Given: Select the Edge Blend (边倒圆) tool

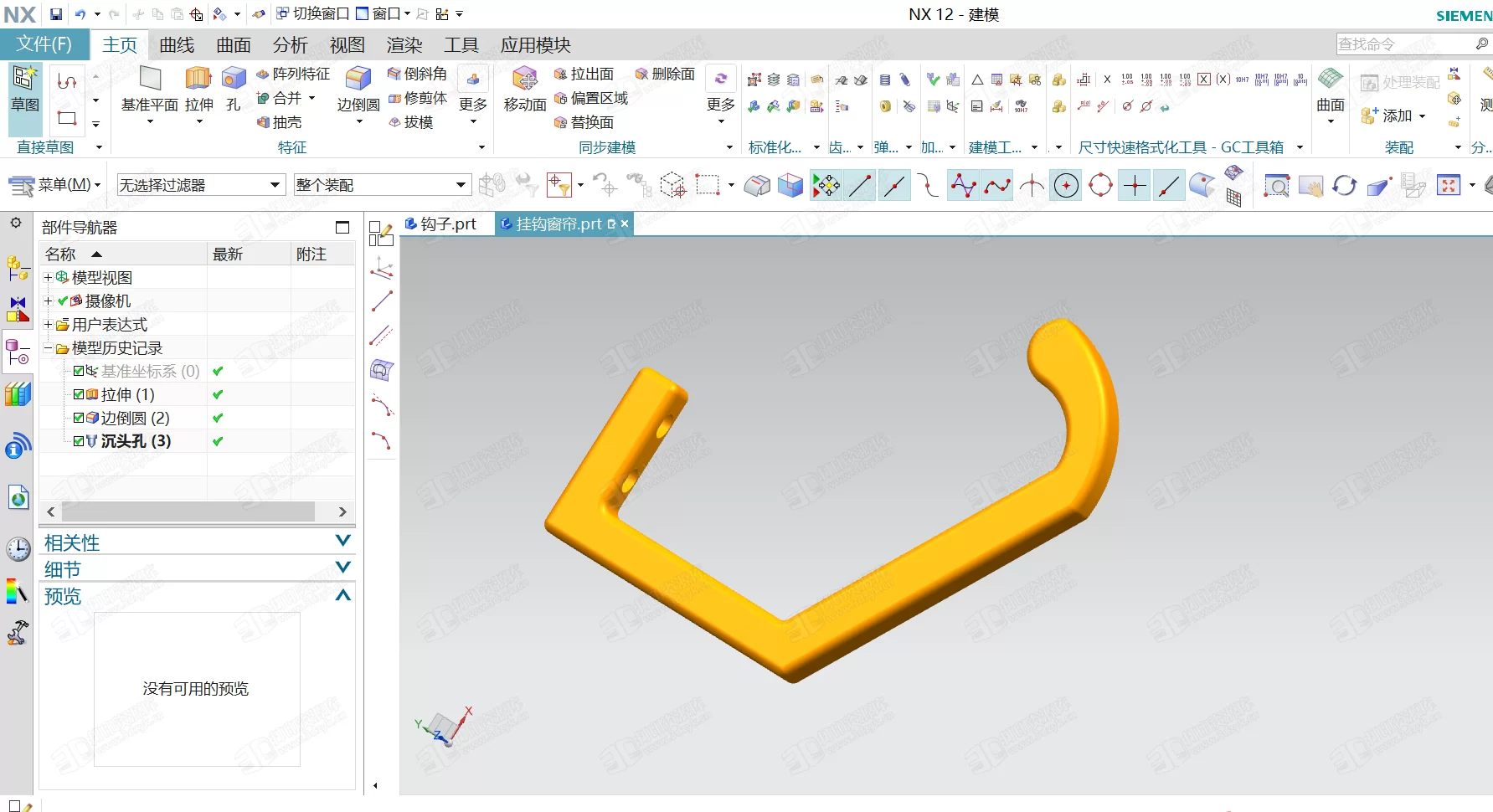Looking at the screenshot, I should (x=358, y=90).
